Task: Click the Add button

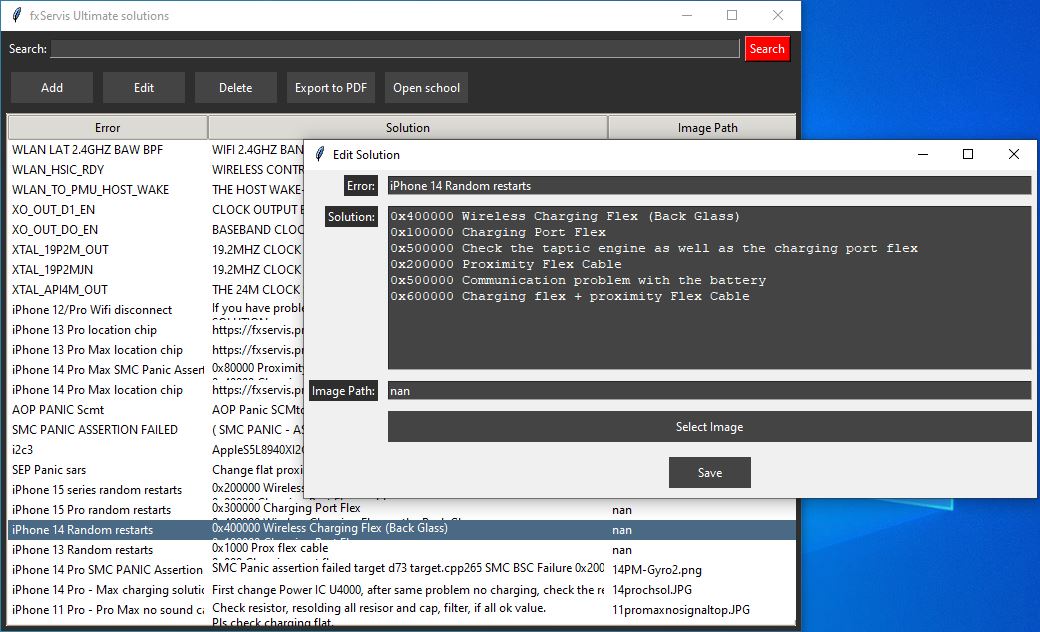Action: click(52, 88)
